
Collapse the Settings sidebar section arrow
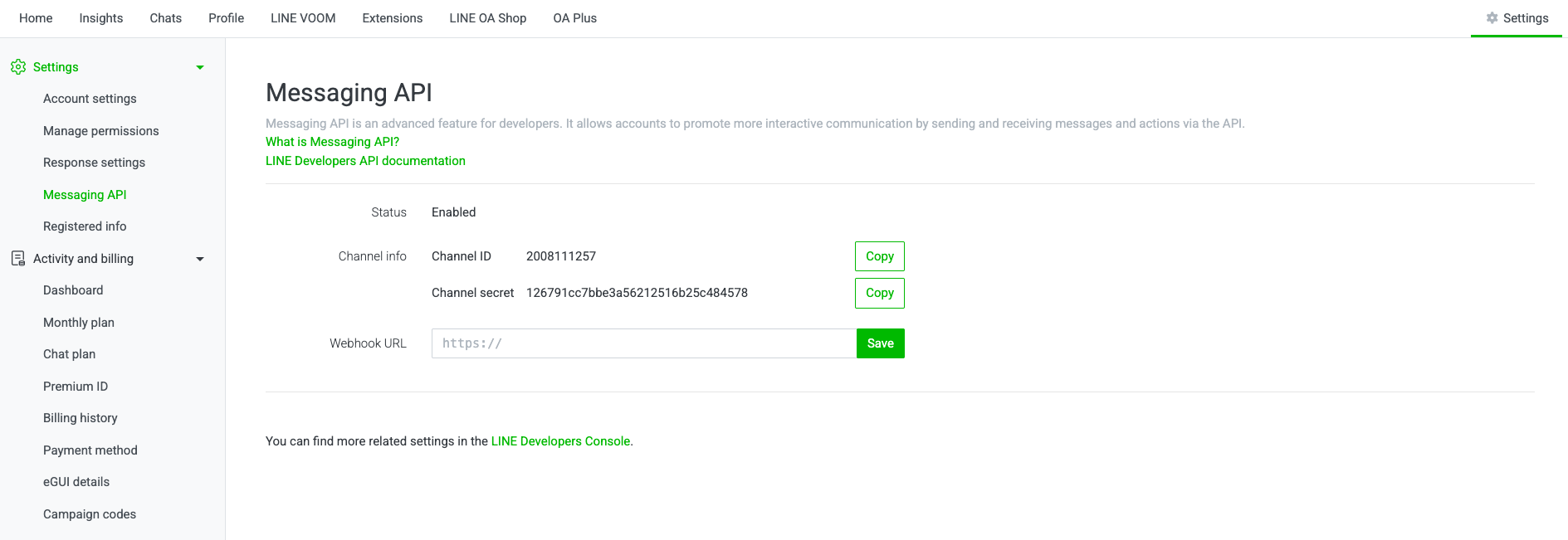200,67
